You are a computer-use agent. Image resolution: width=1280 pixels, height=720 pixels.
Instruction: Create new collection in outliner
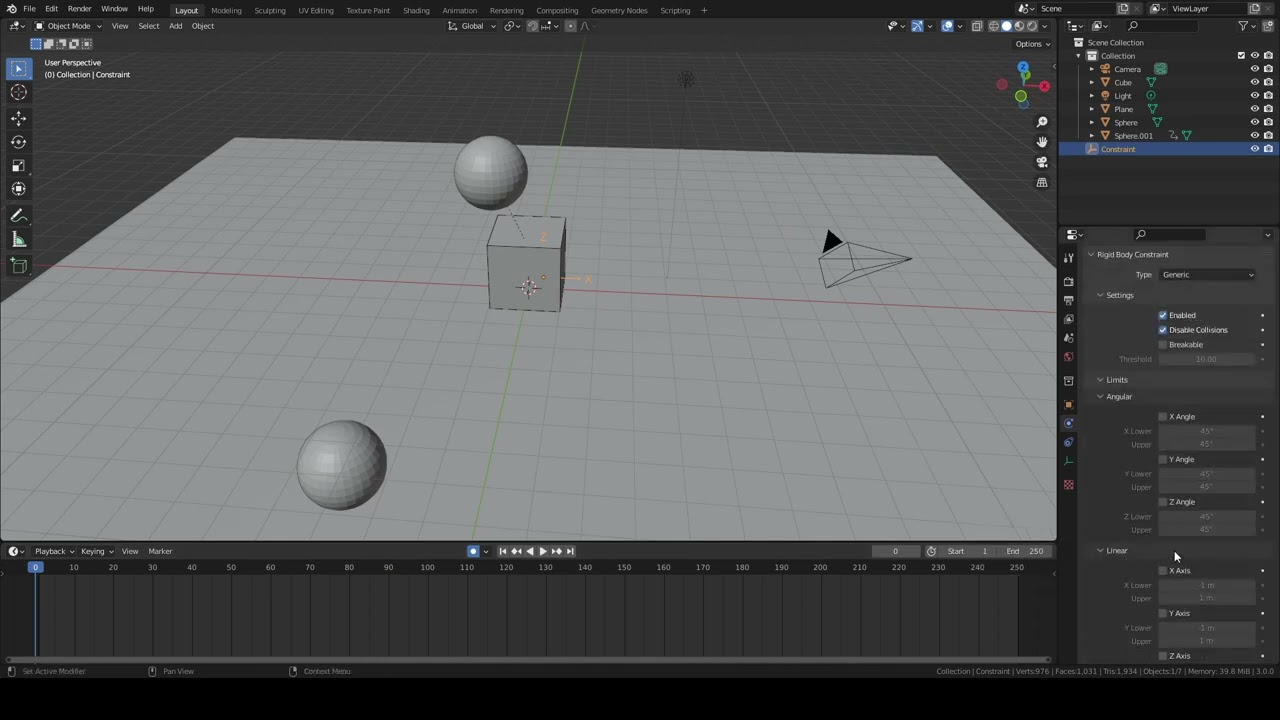tap(1268, 26)
